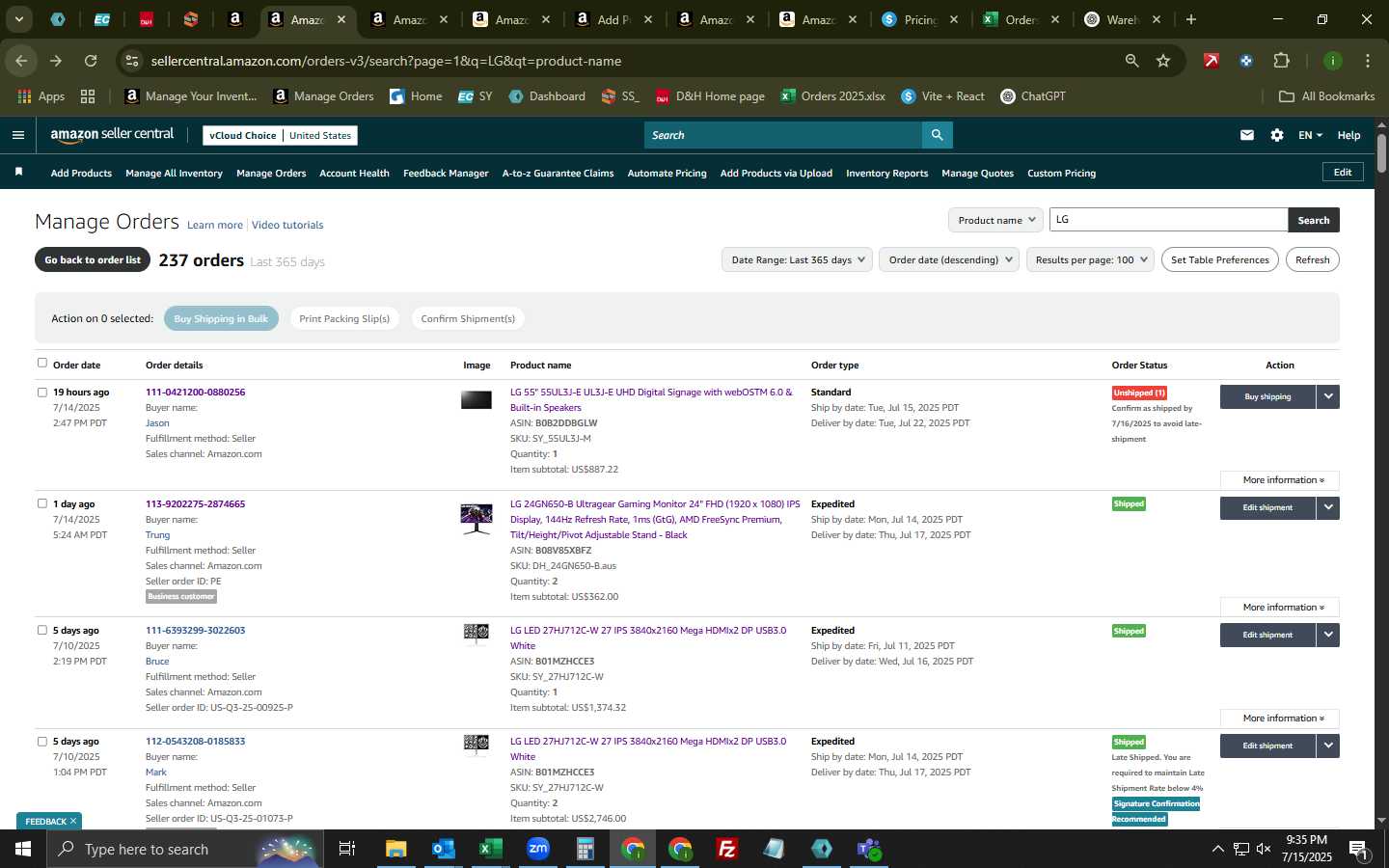1389x868 pixels.
Task: Click the top Seller Central search field
Action: [x=782, y=135]
